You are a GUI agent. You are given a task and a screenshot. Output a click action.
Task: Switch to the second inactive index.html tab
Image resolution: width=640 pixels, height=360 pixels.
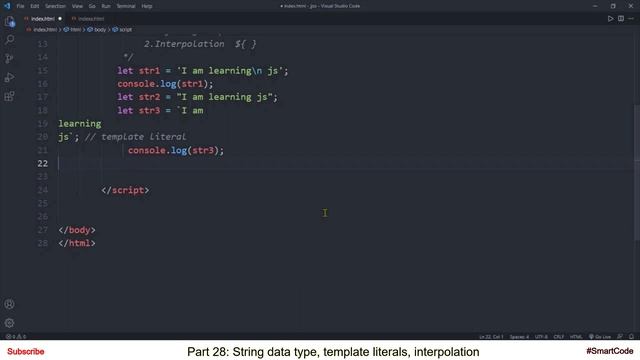click(x=88, y=19)
